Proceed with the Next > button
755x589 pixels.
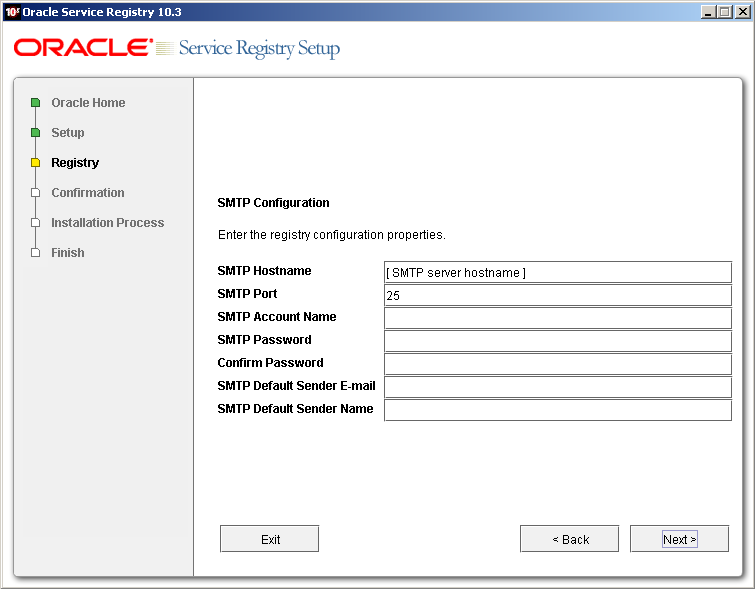click(x=679, y=539)
